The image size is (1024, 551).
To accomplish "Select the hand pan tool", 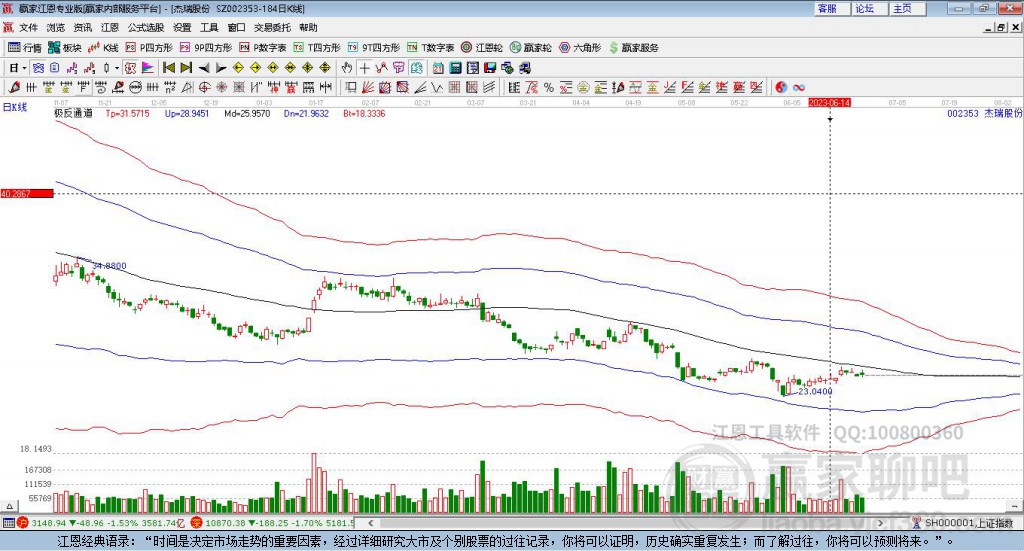I will point(347,68).
